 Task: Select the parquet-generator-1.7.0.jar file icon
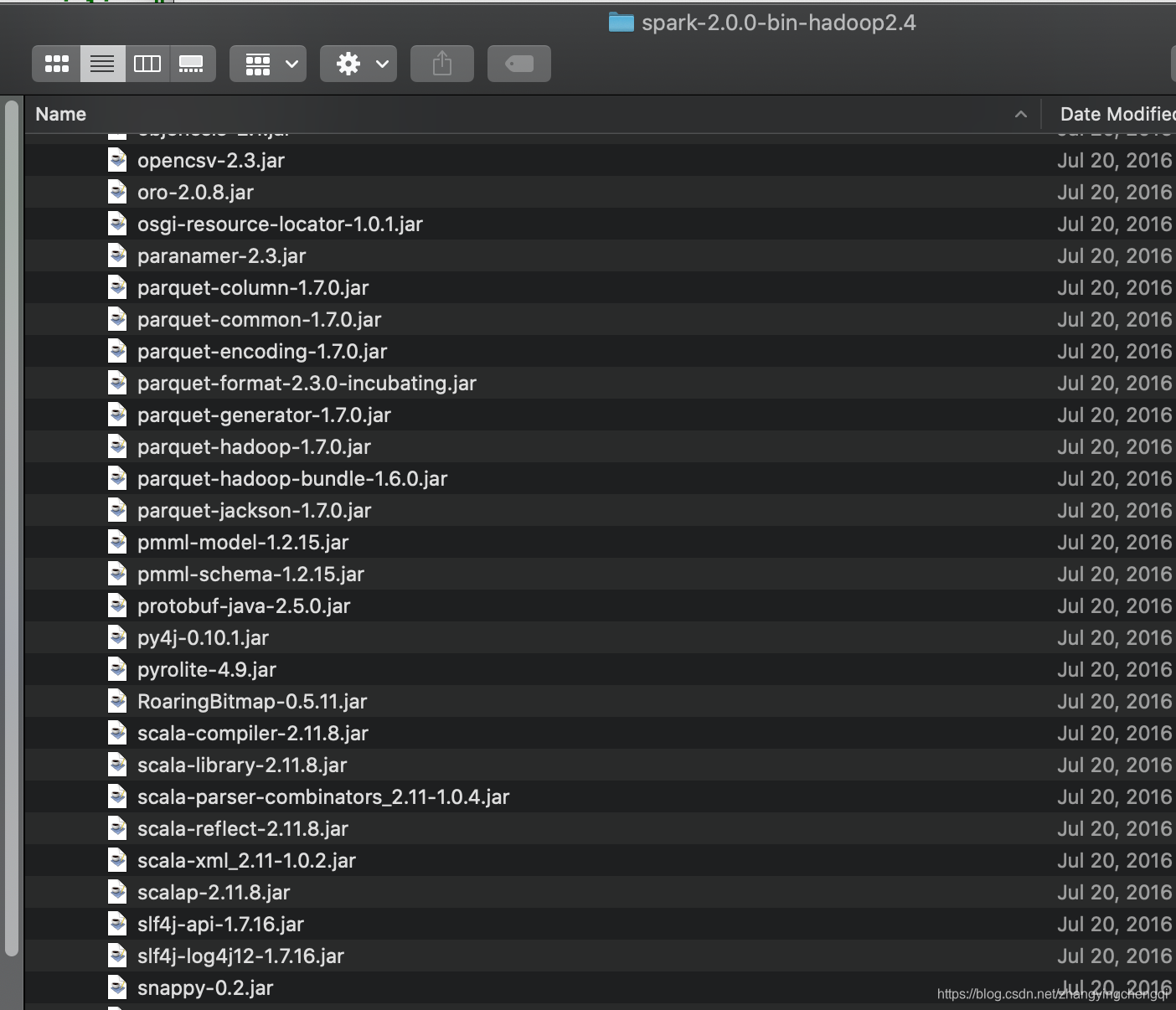(117, 415)
